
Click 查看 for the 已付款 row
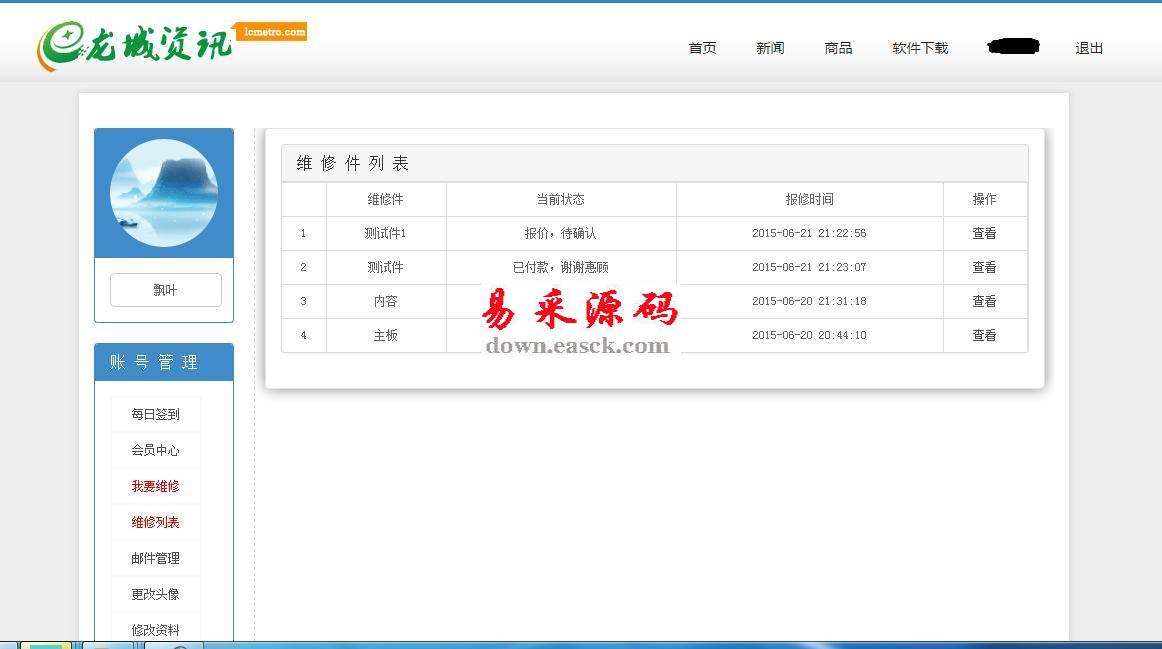(x=984, y=267)
